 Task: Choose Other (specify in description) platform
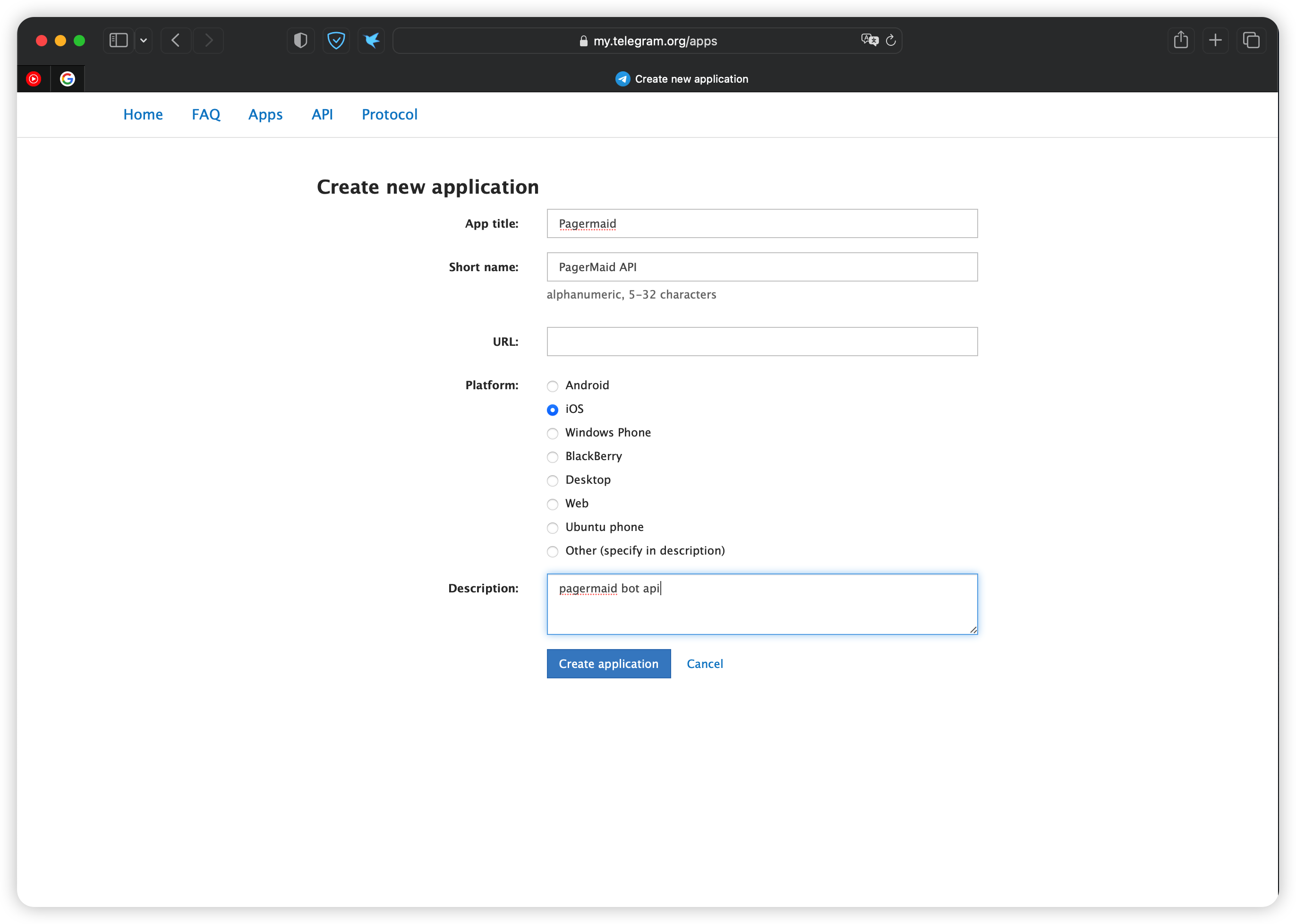(553, 551)
